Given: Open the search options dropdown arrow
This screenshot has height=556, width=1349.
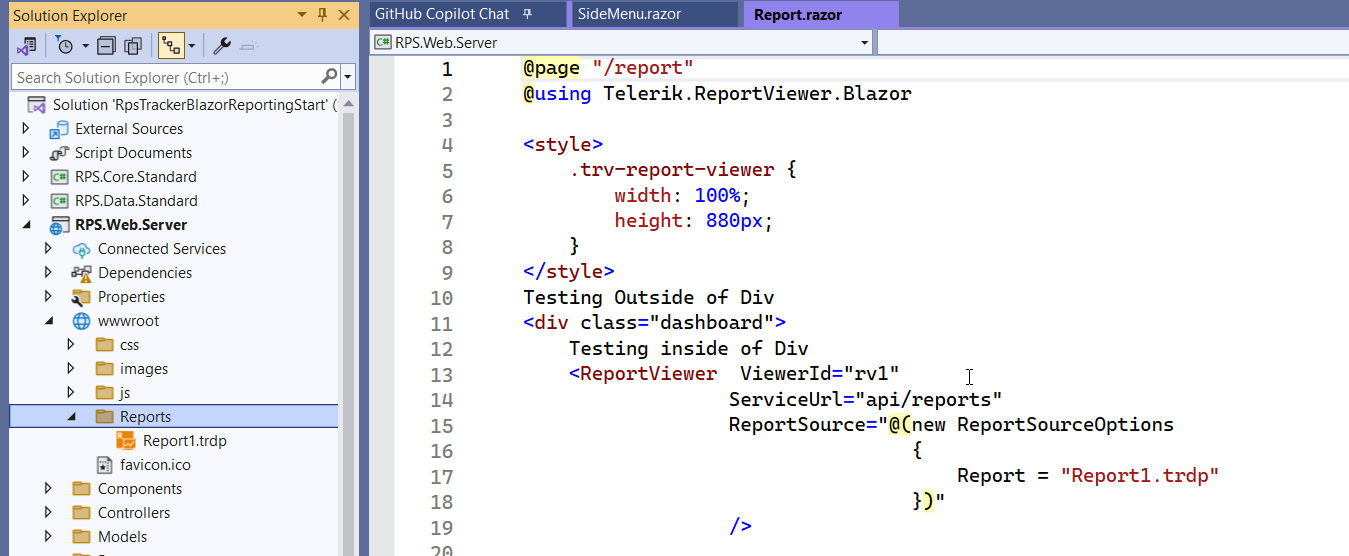Looking at the screenshot, I should pyautogui.click(x=348, y=77).
